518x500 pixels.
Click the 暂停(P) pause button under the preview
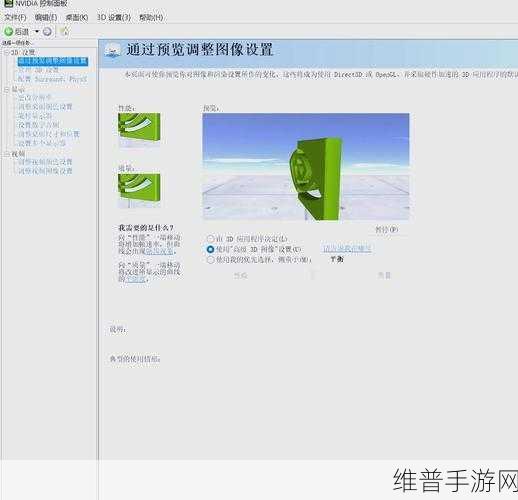[386, 230]
